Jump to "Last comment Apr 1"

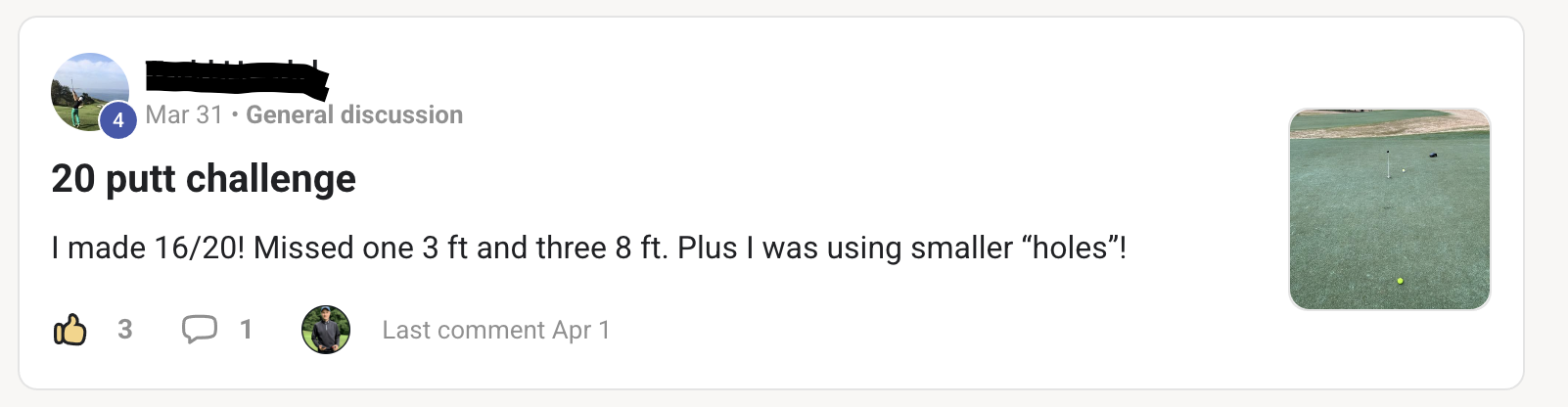(496, 331)
